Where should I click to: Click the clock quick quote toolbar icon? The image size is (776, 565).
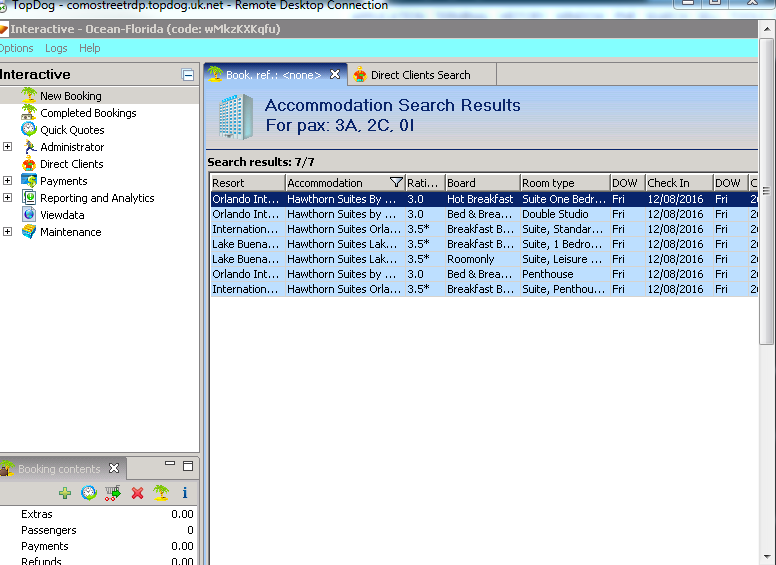(88, 493)
